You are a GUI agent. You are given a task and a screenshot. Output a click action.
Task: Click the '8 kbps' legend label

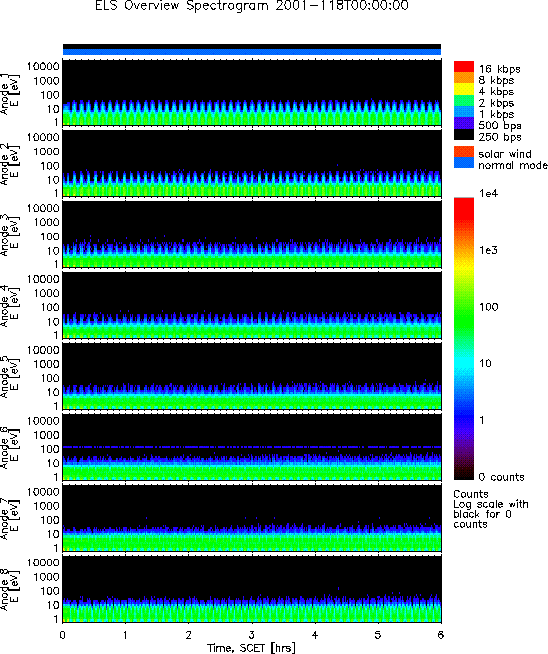496,80
